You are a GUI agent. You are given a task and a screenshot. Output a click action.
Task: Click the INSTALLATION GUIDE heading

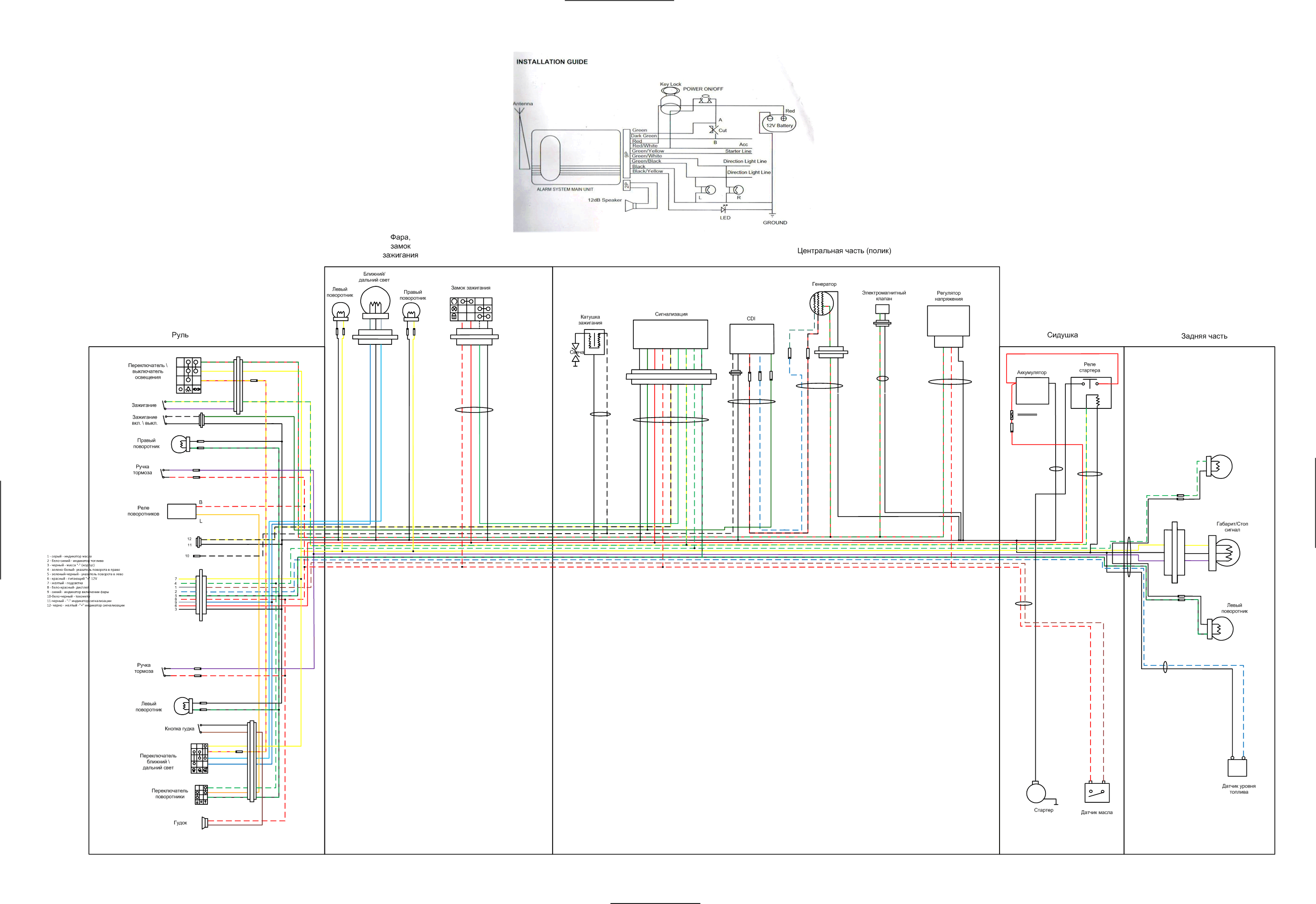coord(552,62)
